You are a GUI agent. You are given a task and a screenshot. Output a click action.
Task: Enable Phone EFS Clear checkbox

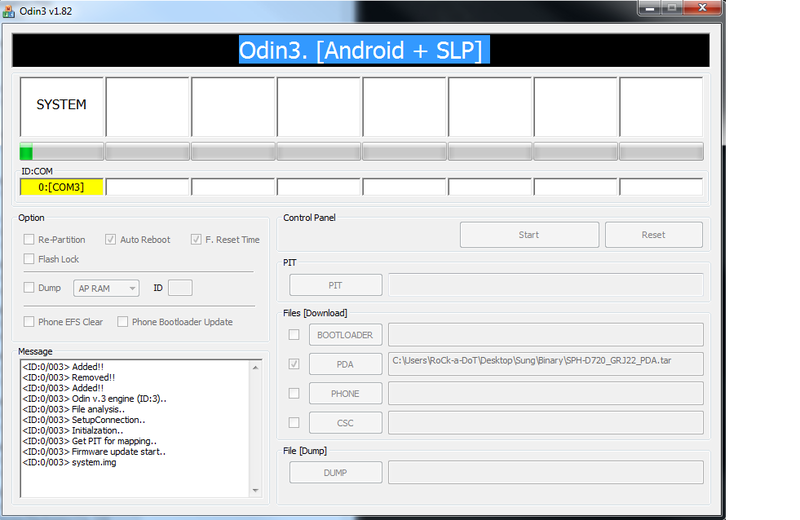click(x=29, y=322)
